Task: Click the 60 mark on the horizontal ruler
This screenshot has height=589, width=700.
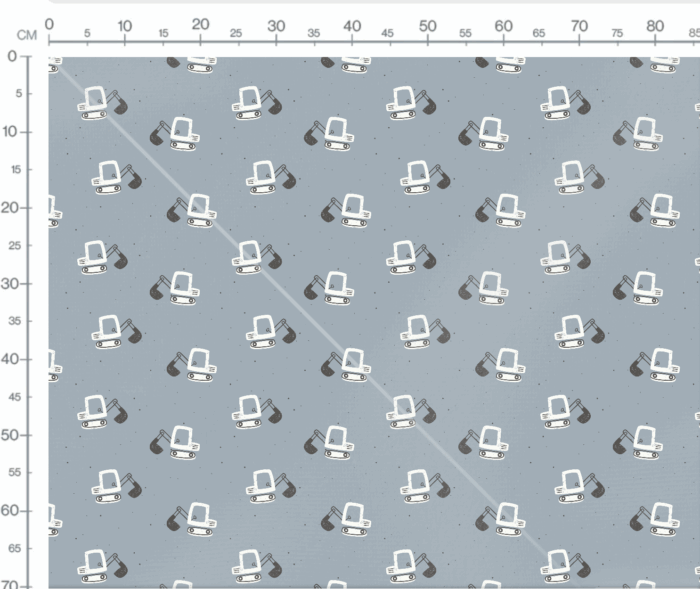Action: 504,26
